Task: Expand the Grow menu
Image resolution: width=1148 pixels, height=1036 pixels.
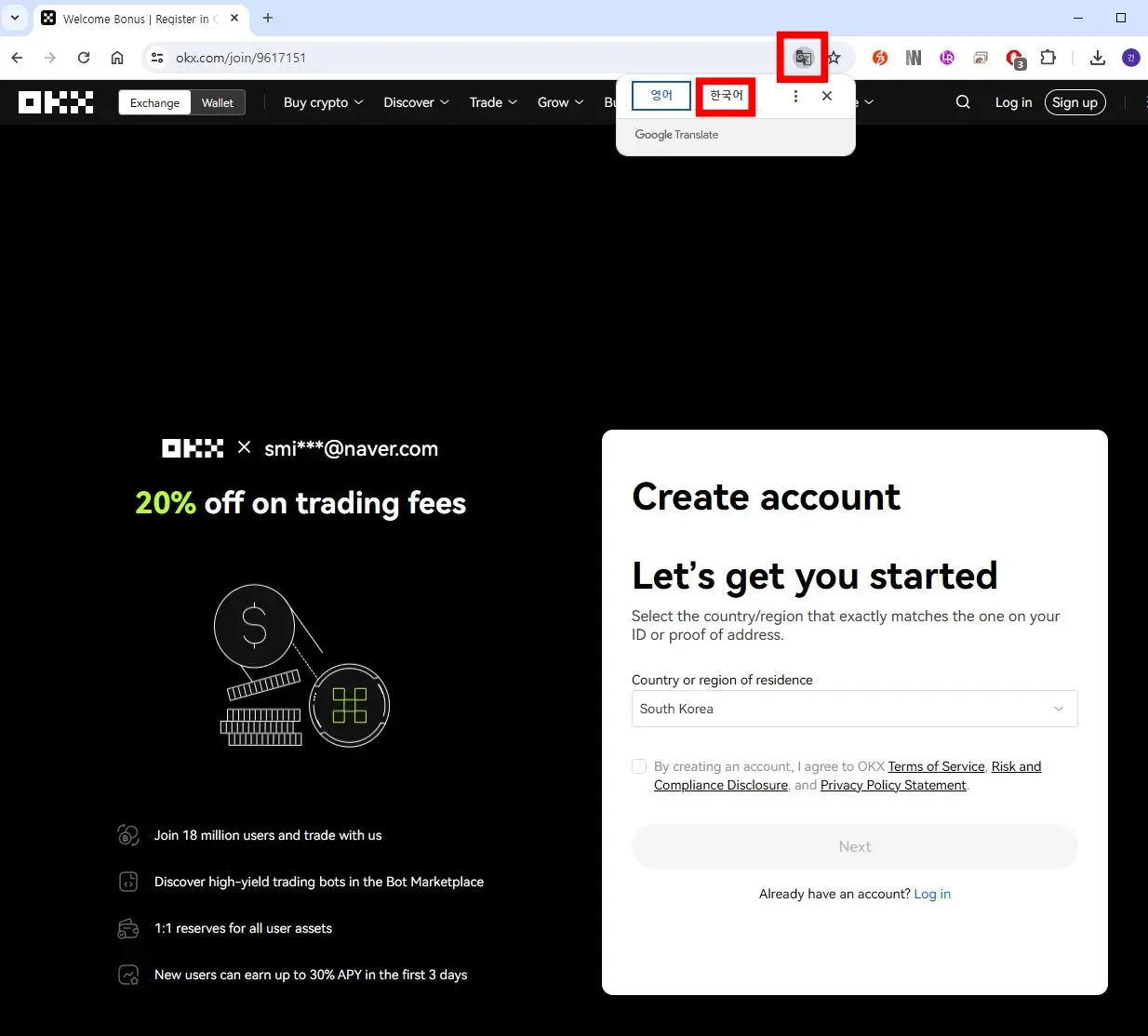Action: pyautogui.click(x=560, y=102)
